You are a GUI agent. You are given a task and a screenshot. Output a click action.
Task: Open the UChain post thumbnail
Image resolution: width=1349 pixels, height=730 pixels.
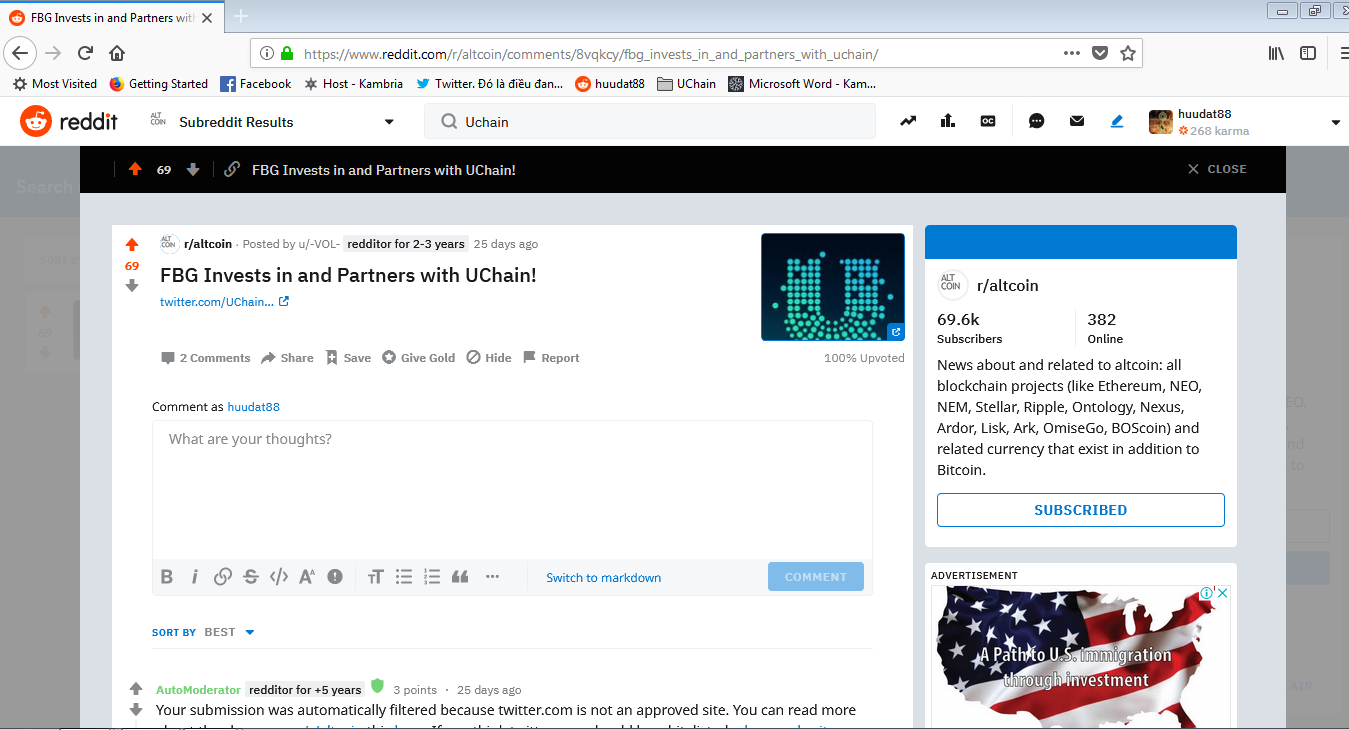tap(833, 287)
